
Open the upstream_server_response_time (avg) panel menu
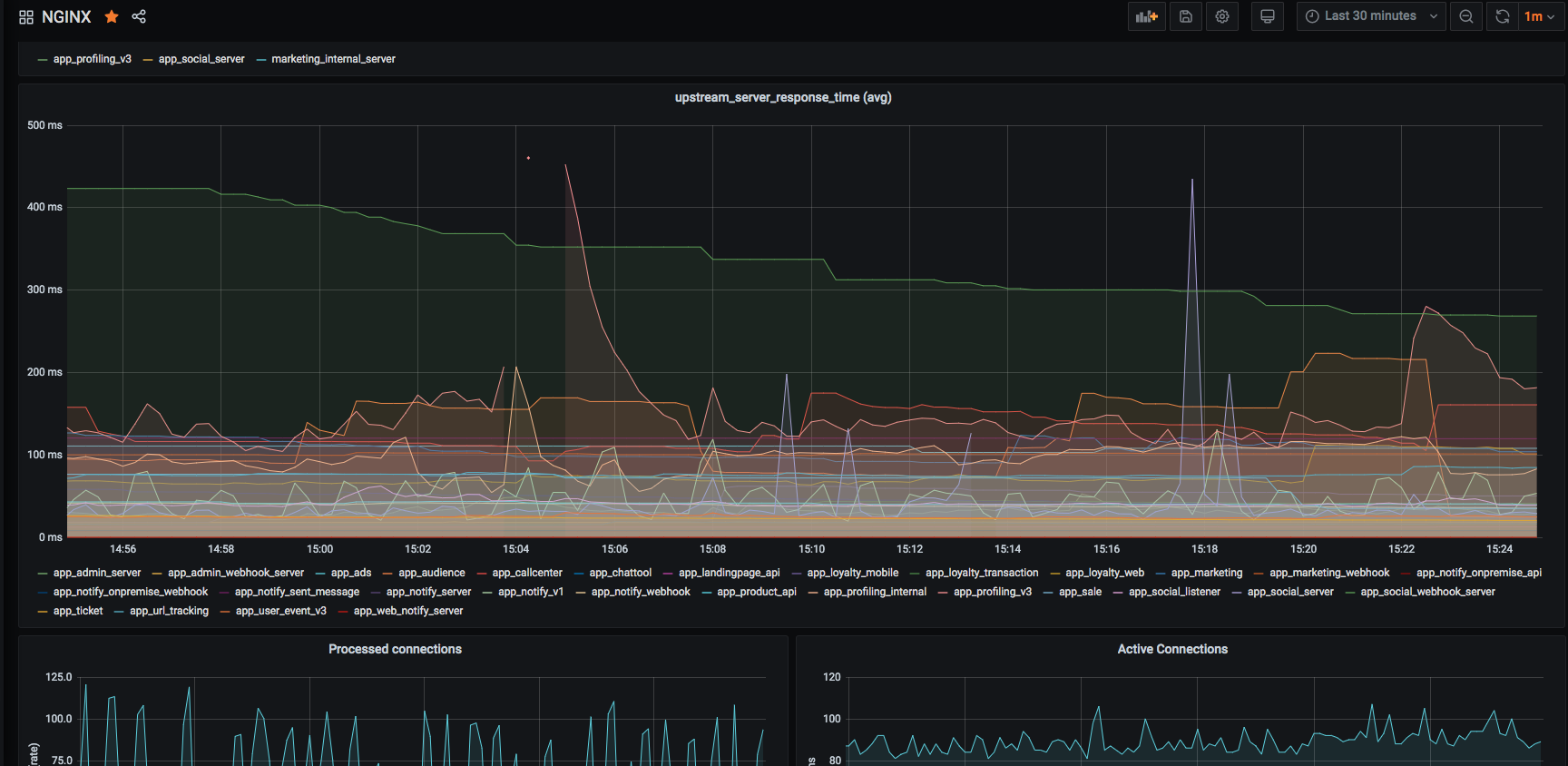pos(782,97)
